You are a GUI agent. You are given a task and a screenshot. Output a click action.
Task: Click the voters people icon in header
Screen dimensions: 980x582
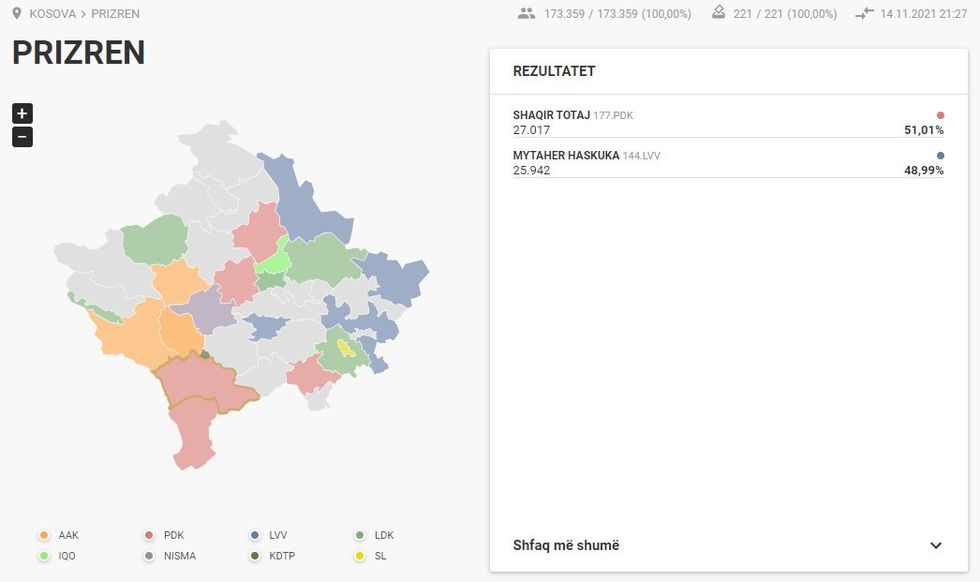[526, 14]
